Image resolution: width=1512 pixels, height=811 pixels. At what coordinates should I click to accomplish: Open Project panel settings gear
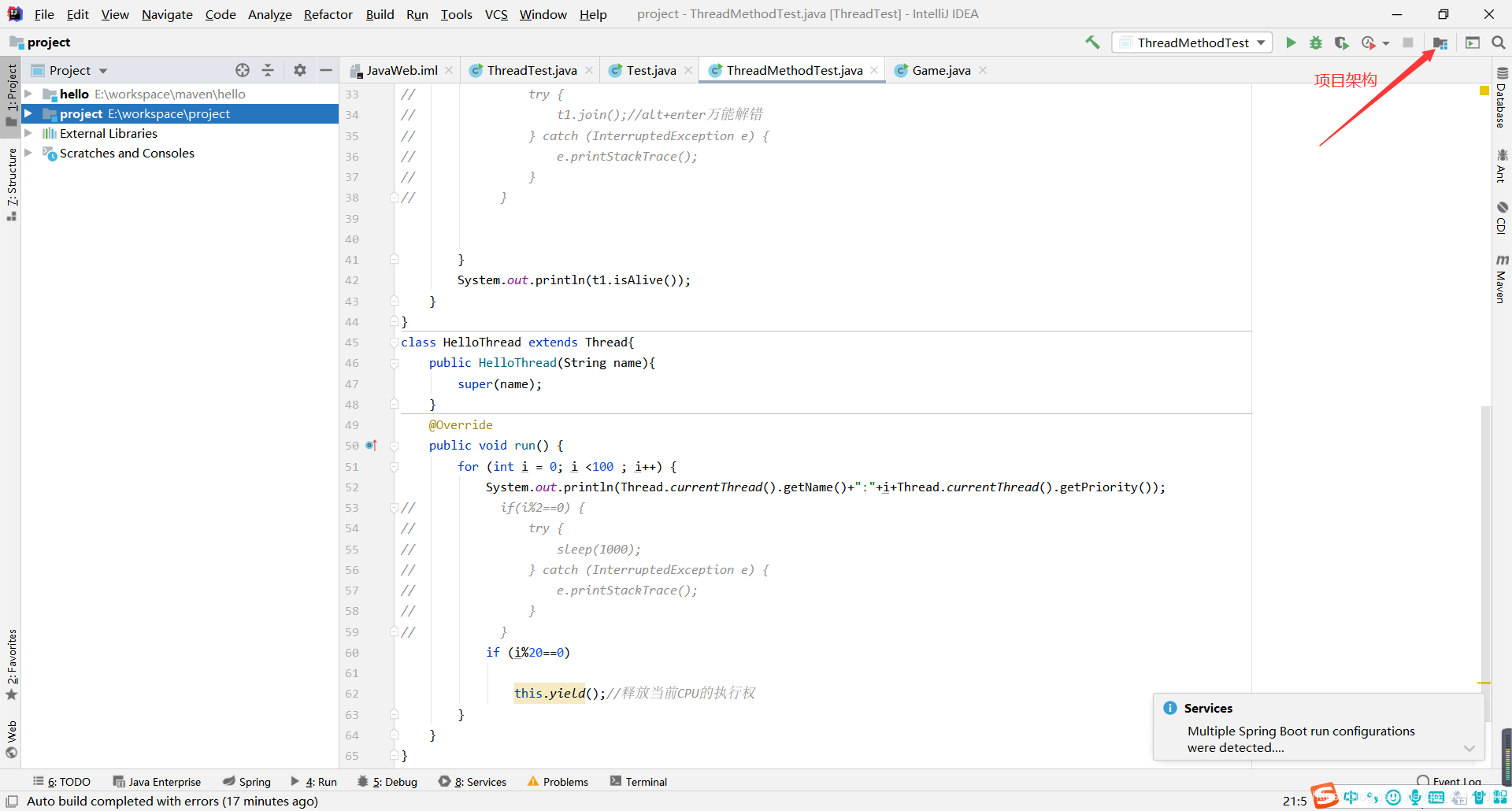coord(300,70)
